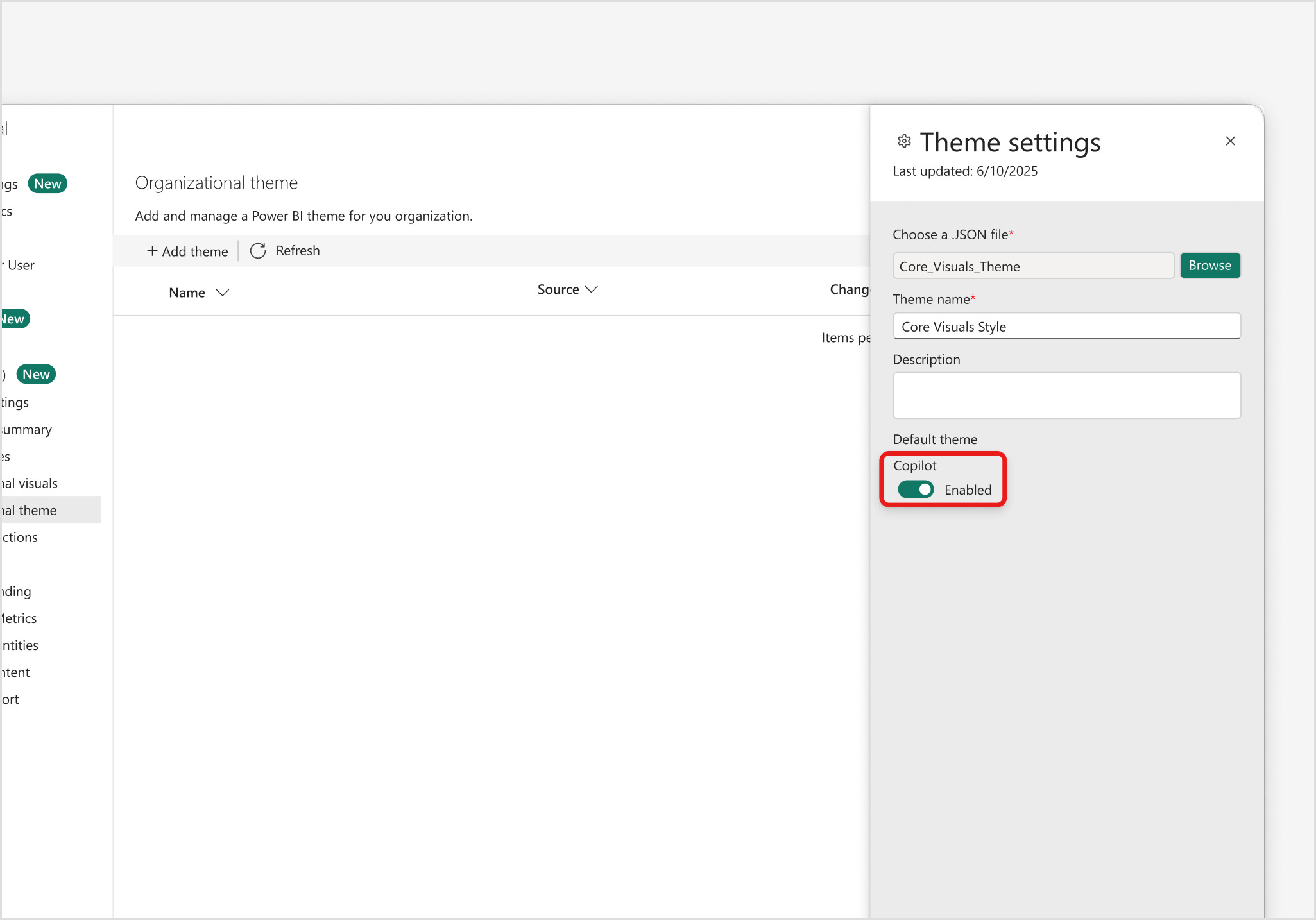Toggle the Copilot Enabled switch

[916, 490]
